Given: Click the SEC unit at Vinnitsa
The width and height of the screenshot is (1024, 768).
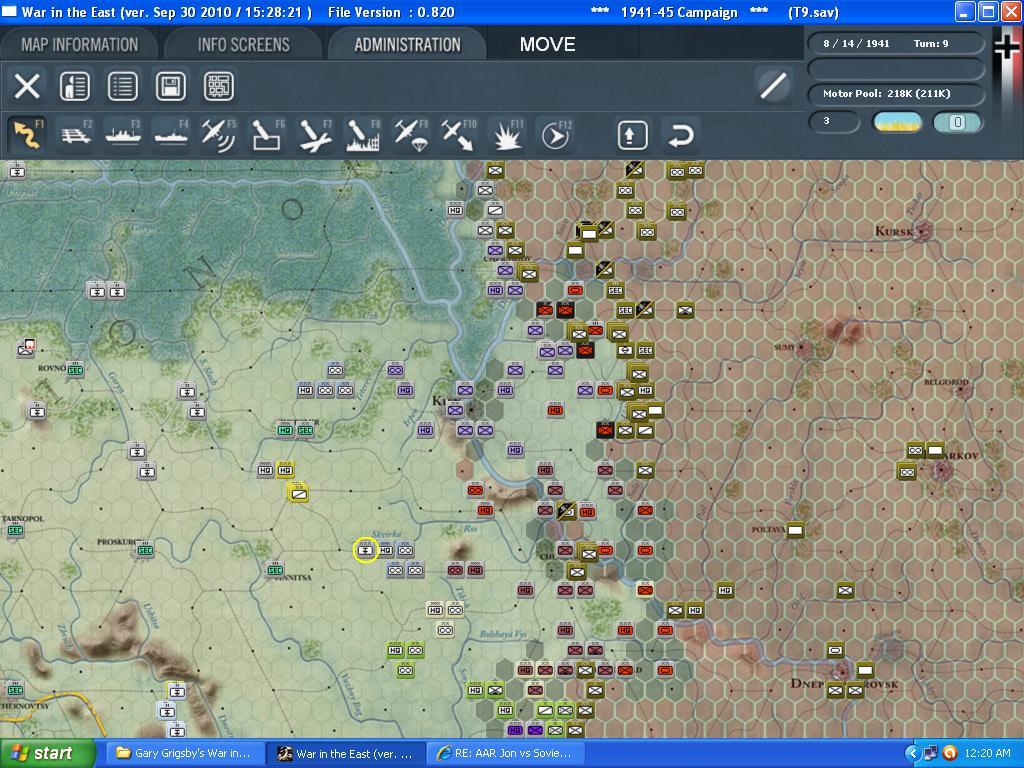Looking at the screenshot, I should click(x=275, y=569).
